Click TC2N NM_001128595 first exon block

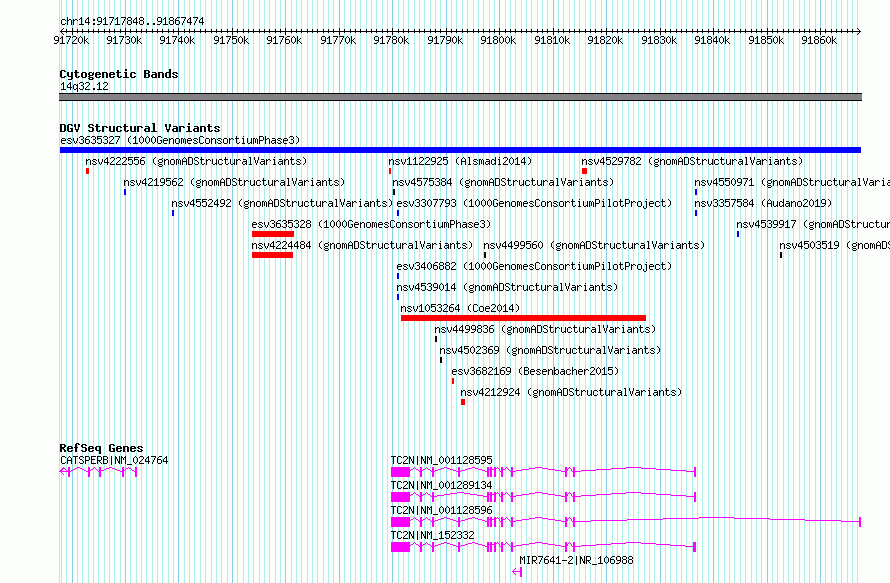pos(400,472)
